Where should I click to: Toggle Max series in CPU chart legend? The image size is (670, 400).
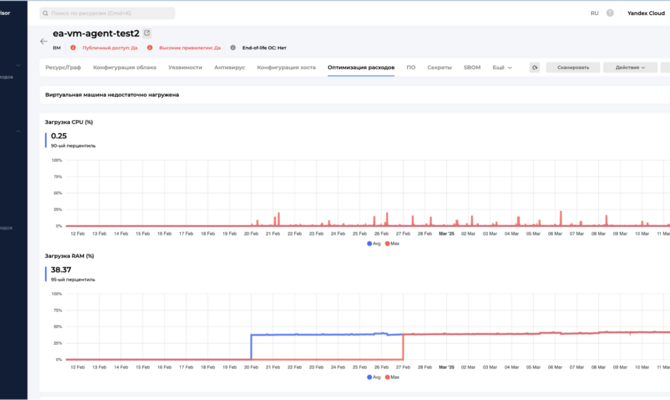pyautogui.click(x=392, y=244)
